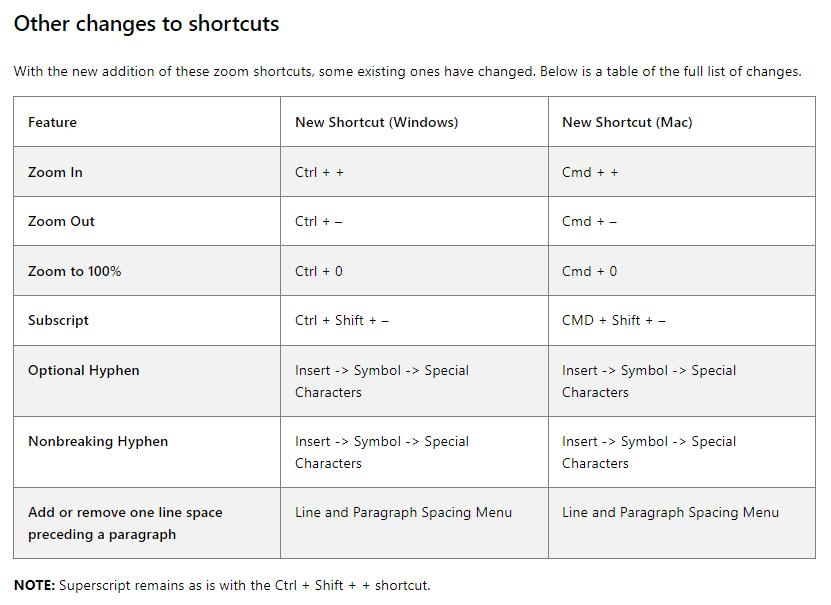Select the New Shortcut (Mac) column header
831x605 pixels.
[x=627, y=122]
